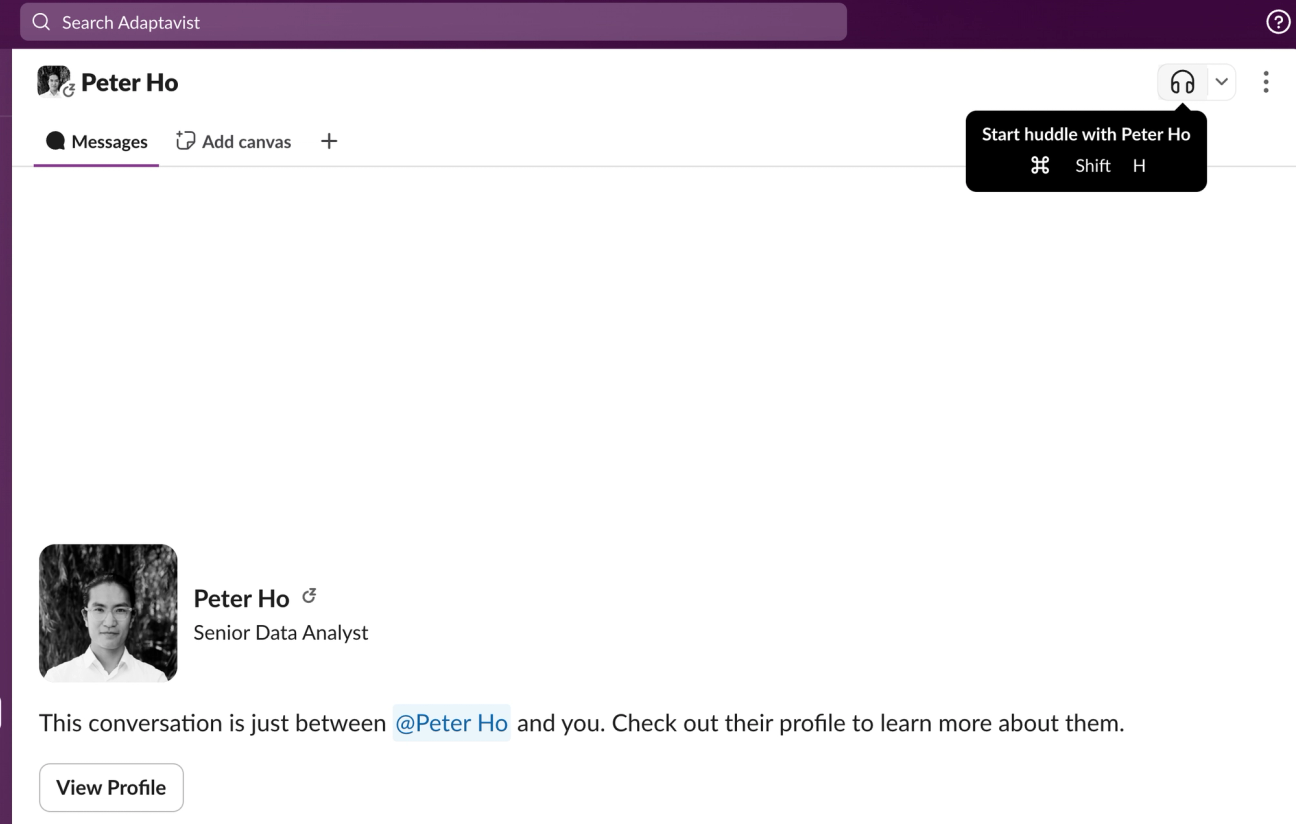The image size is (1296, 824).
Task: Click the Add canvas icon
Action: click(185, 141)
